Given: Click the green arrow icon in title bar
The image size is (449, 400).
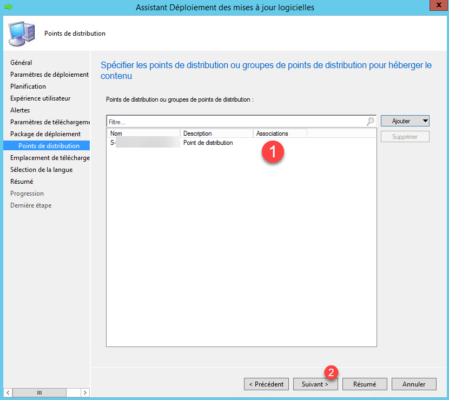Looking at the screenshot, I should [x=8, y=7].
